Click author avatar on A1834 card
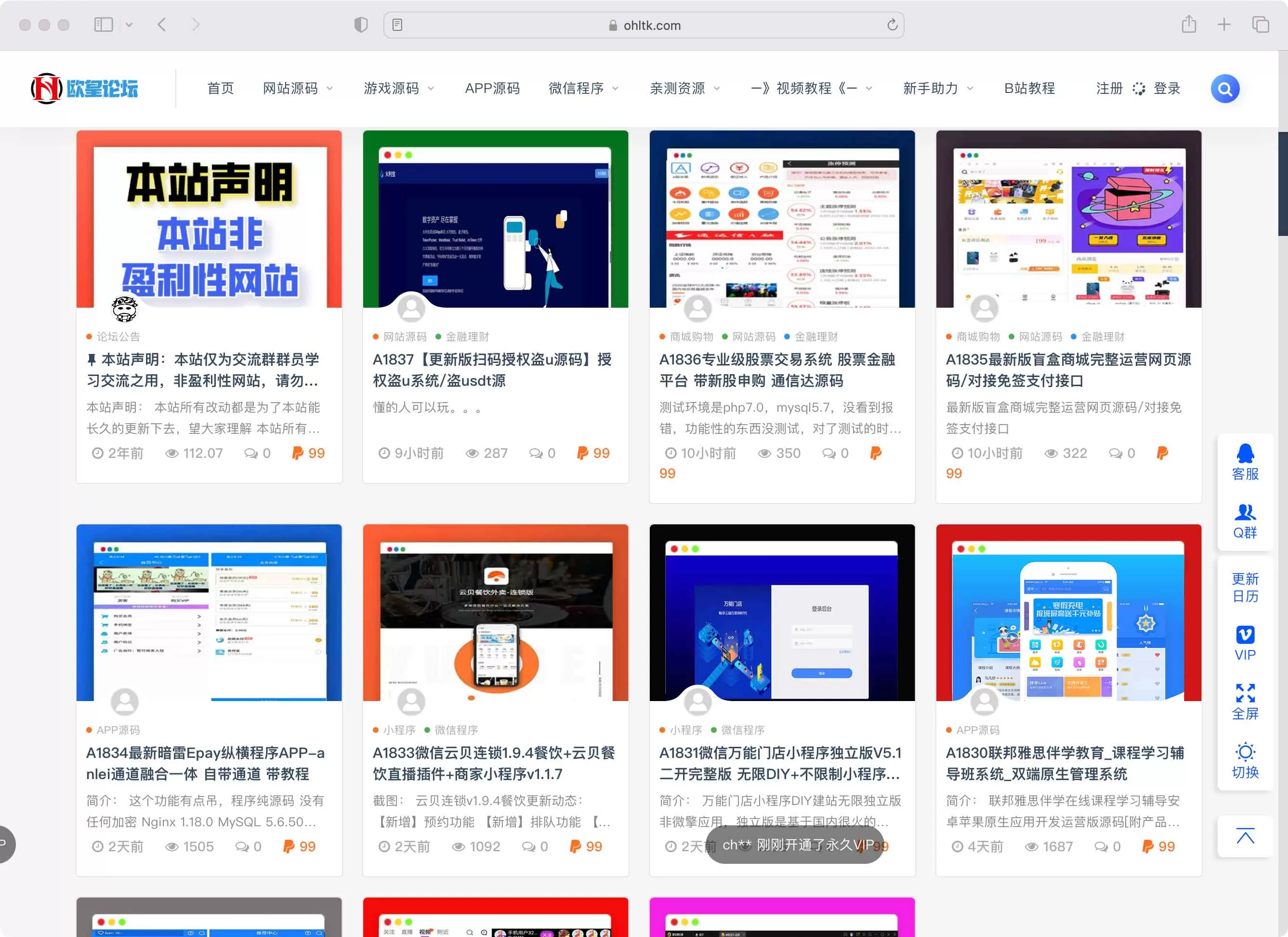 coord(124,702)
